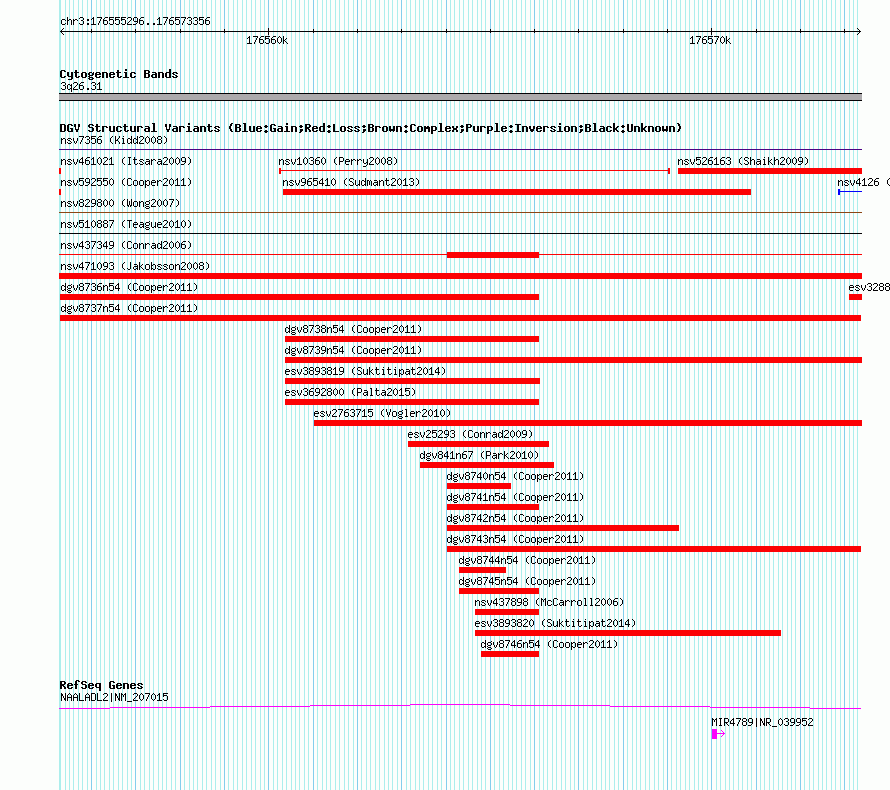Image resolution: width=890 pixels, height=790 pixels.
Task: Click the DGV Structural Variants track title
Action: coord(370,128)
